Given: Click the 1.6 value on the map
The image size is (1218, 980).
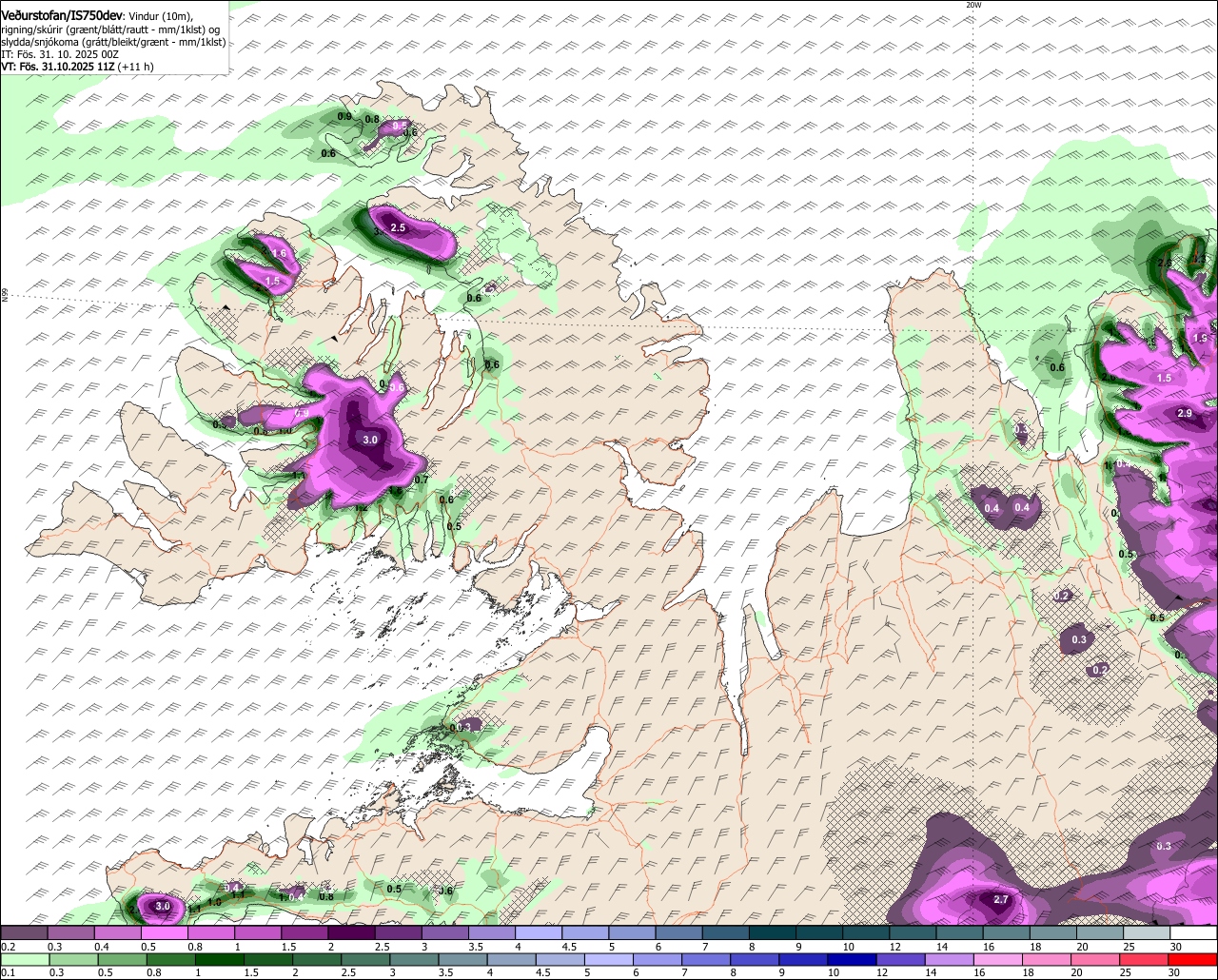Looking at the screenshot, I should pos(278,253).
